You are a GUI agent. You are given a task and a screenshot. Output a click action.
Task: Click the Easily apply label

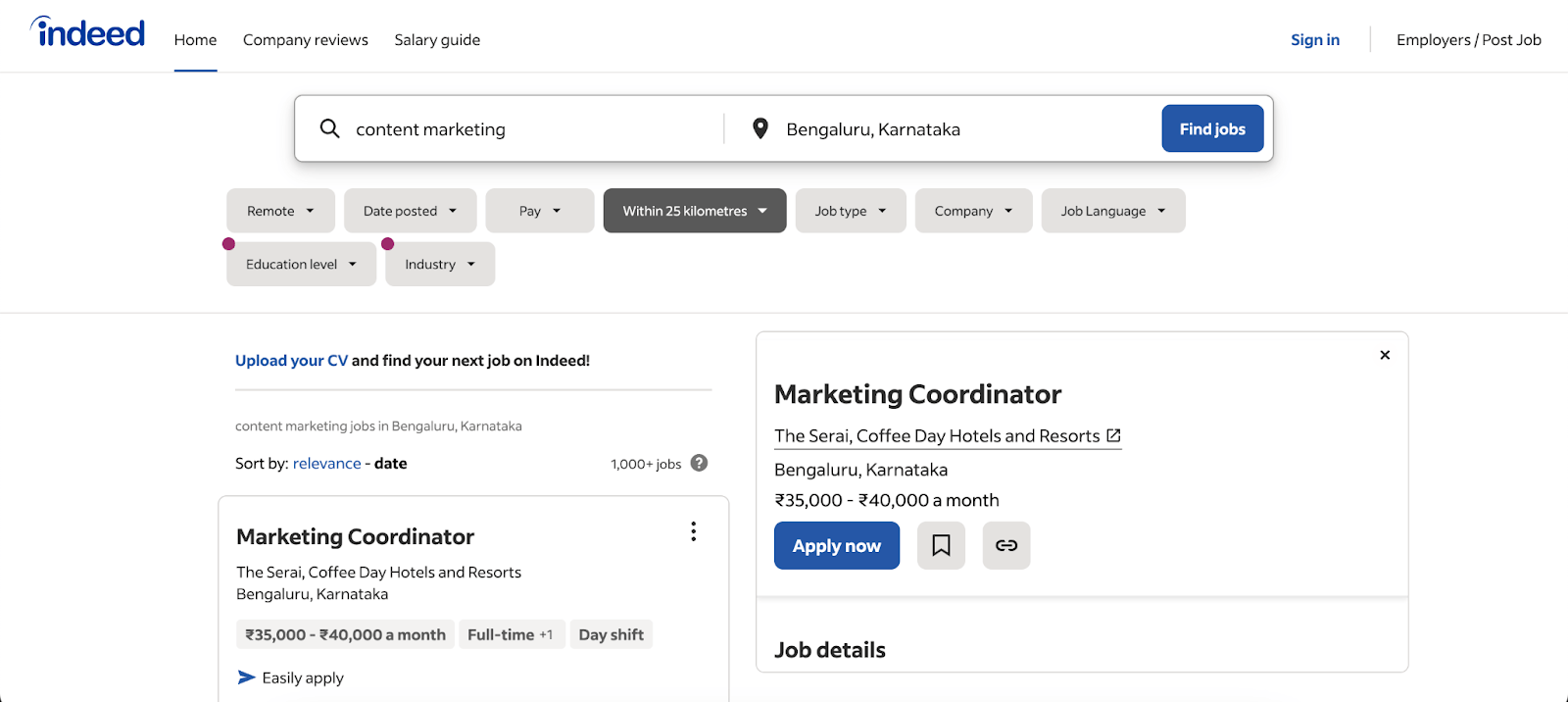click(x=303, y=677)
